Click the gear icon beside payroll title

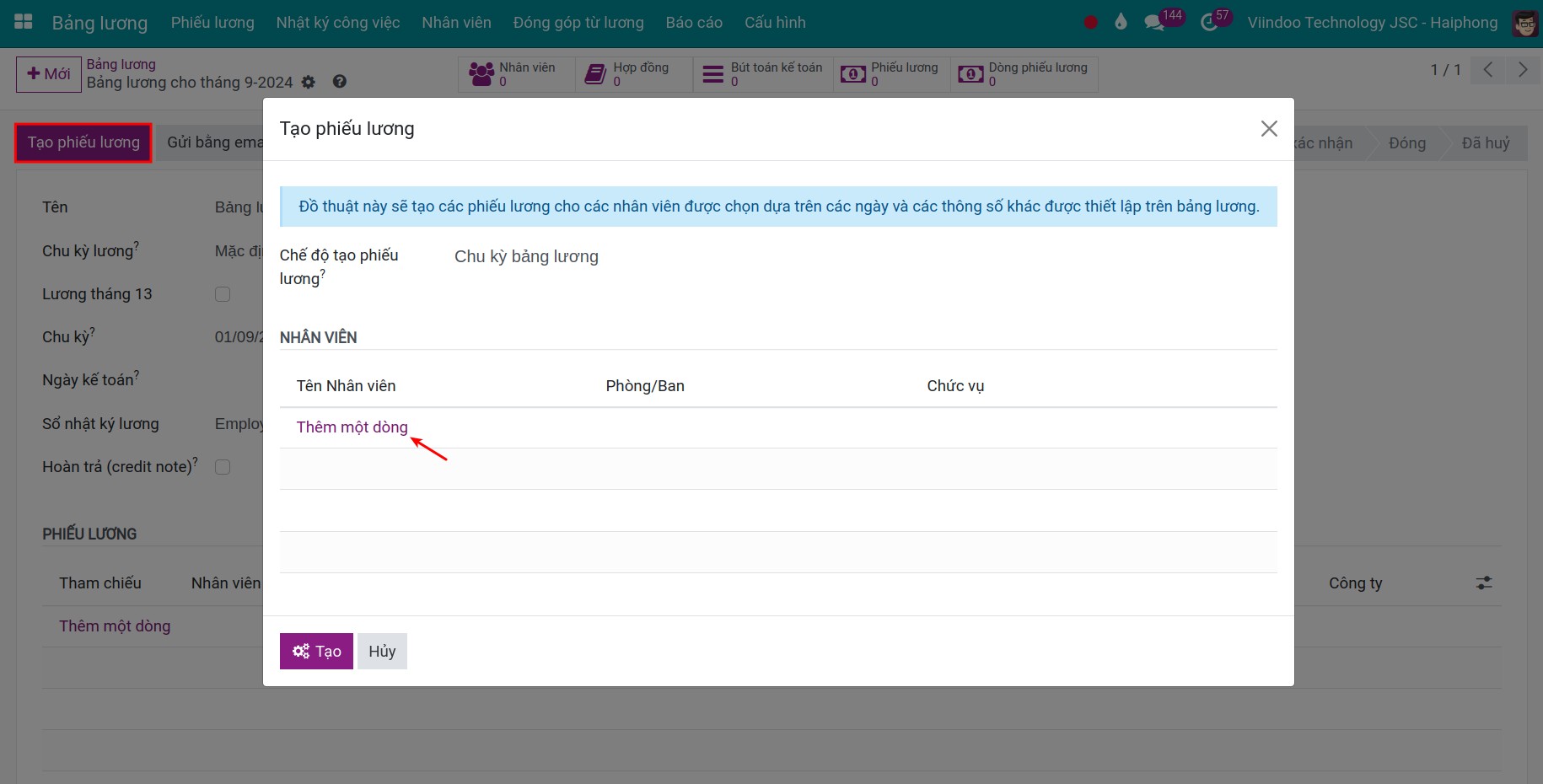click(x=309, y=82)
